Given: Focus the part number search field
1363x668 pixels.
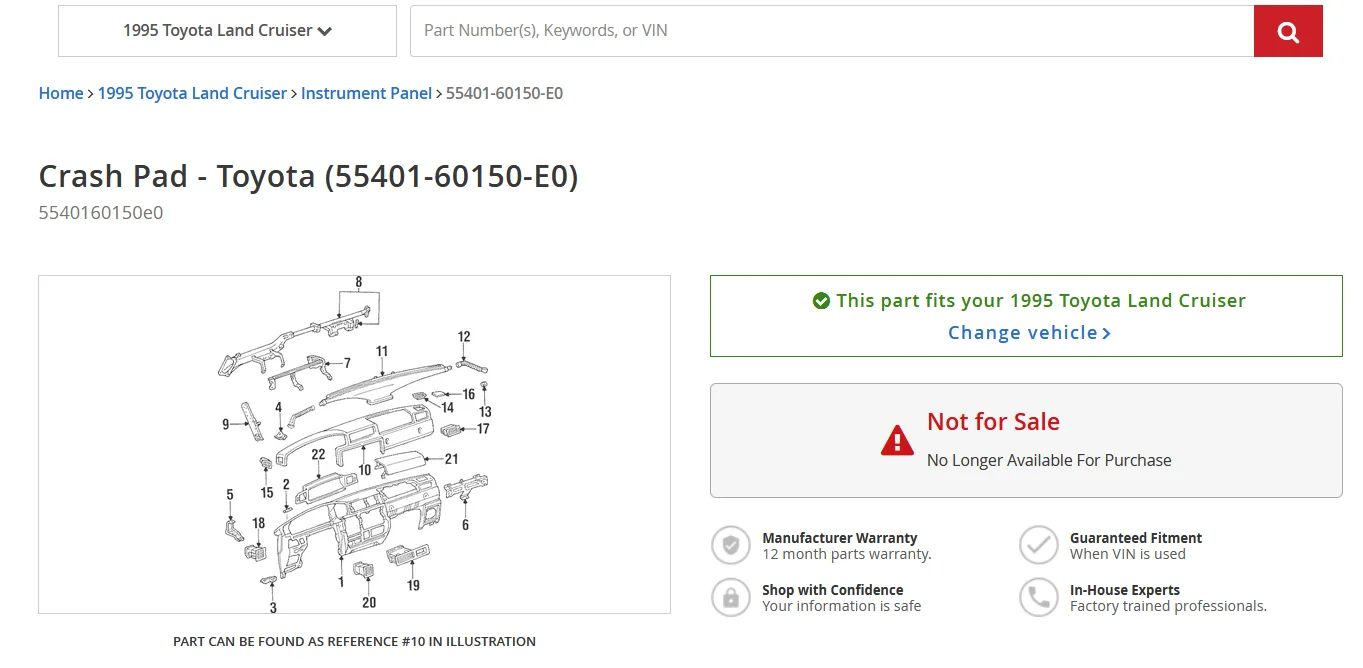Looking at the screenshot, I should pyautogui.click(x=831, y=31).
